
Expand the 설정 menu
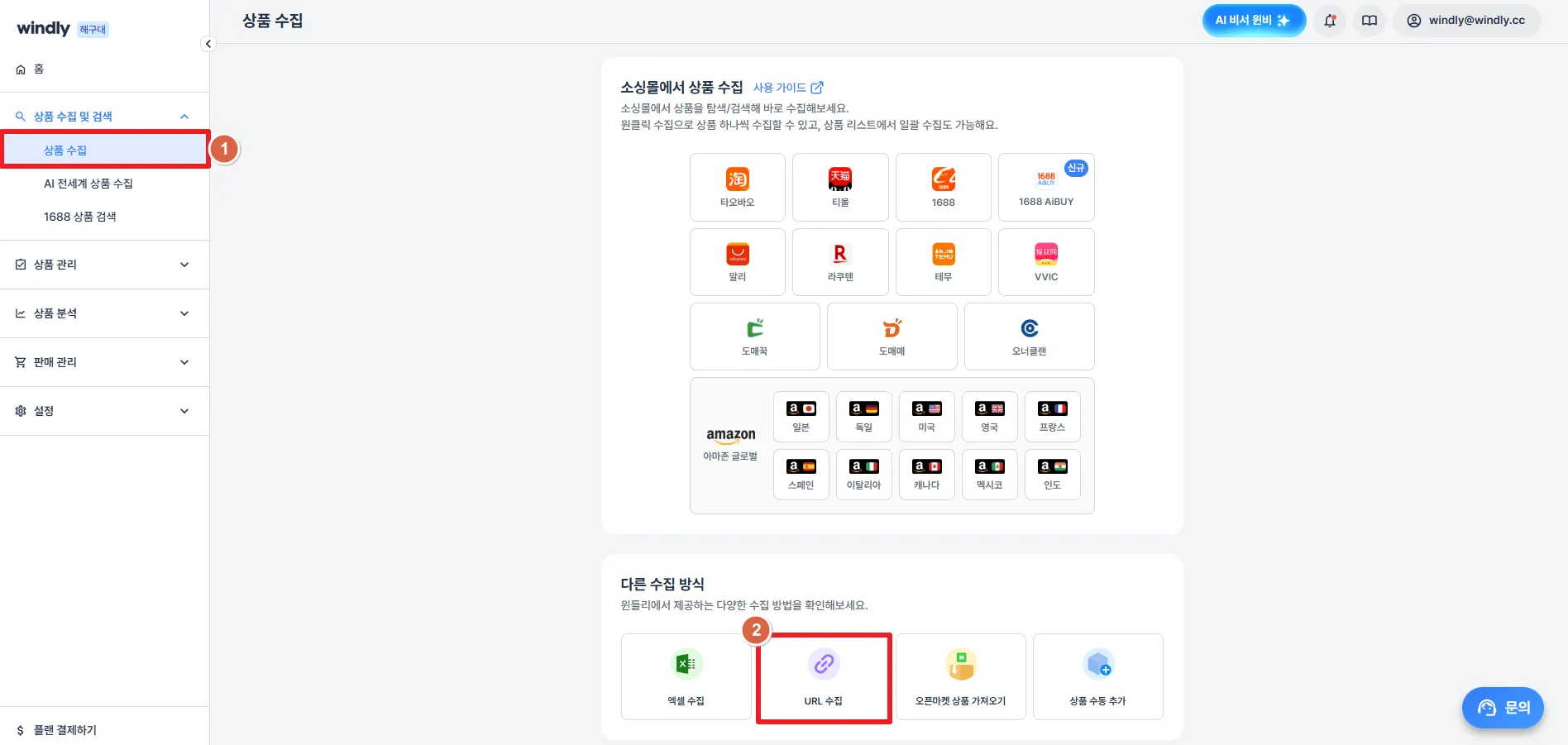(104, 411)
